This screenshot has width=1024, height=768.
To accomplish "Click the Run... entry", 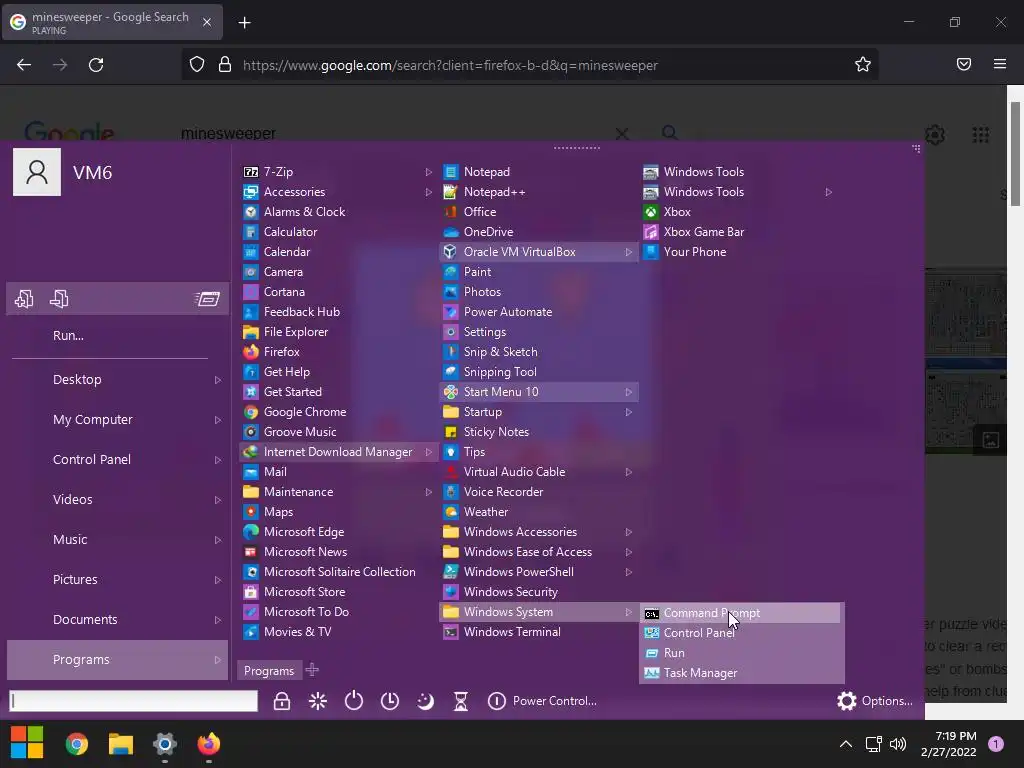I will [68, 336].
